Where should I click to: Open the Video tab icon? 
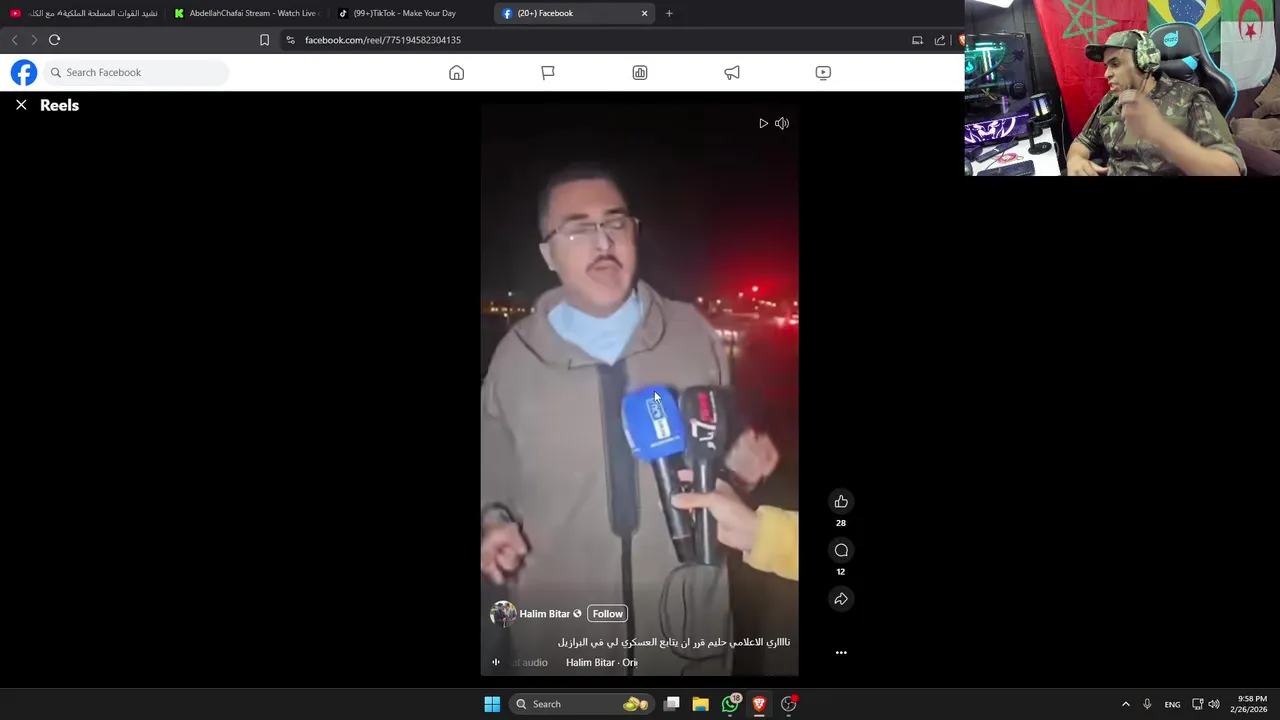(823, 72)
